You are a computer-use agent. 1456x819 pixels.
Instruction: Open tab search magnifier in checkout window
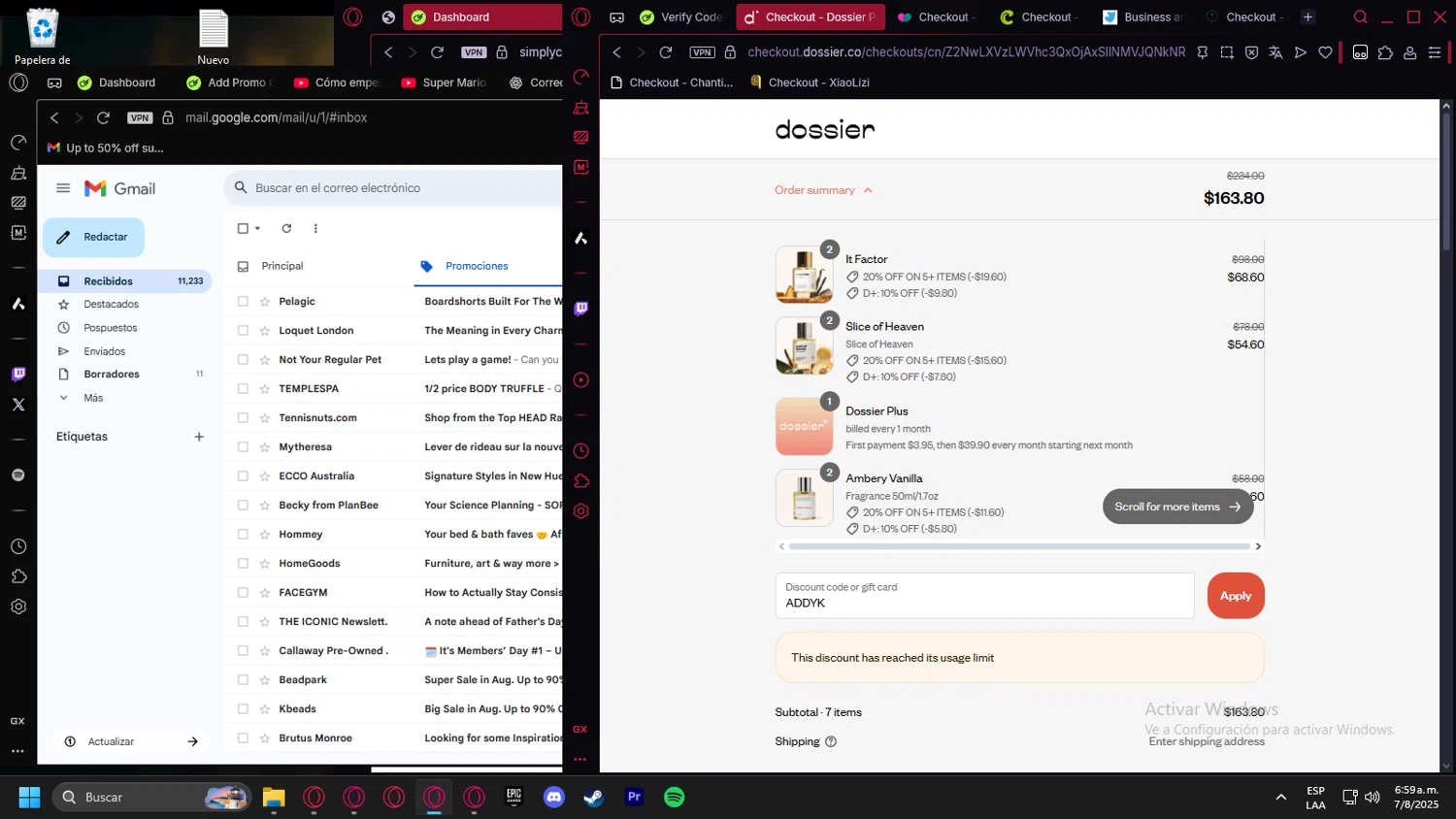click(x=1361, y=16)
